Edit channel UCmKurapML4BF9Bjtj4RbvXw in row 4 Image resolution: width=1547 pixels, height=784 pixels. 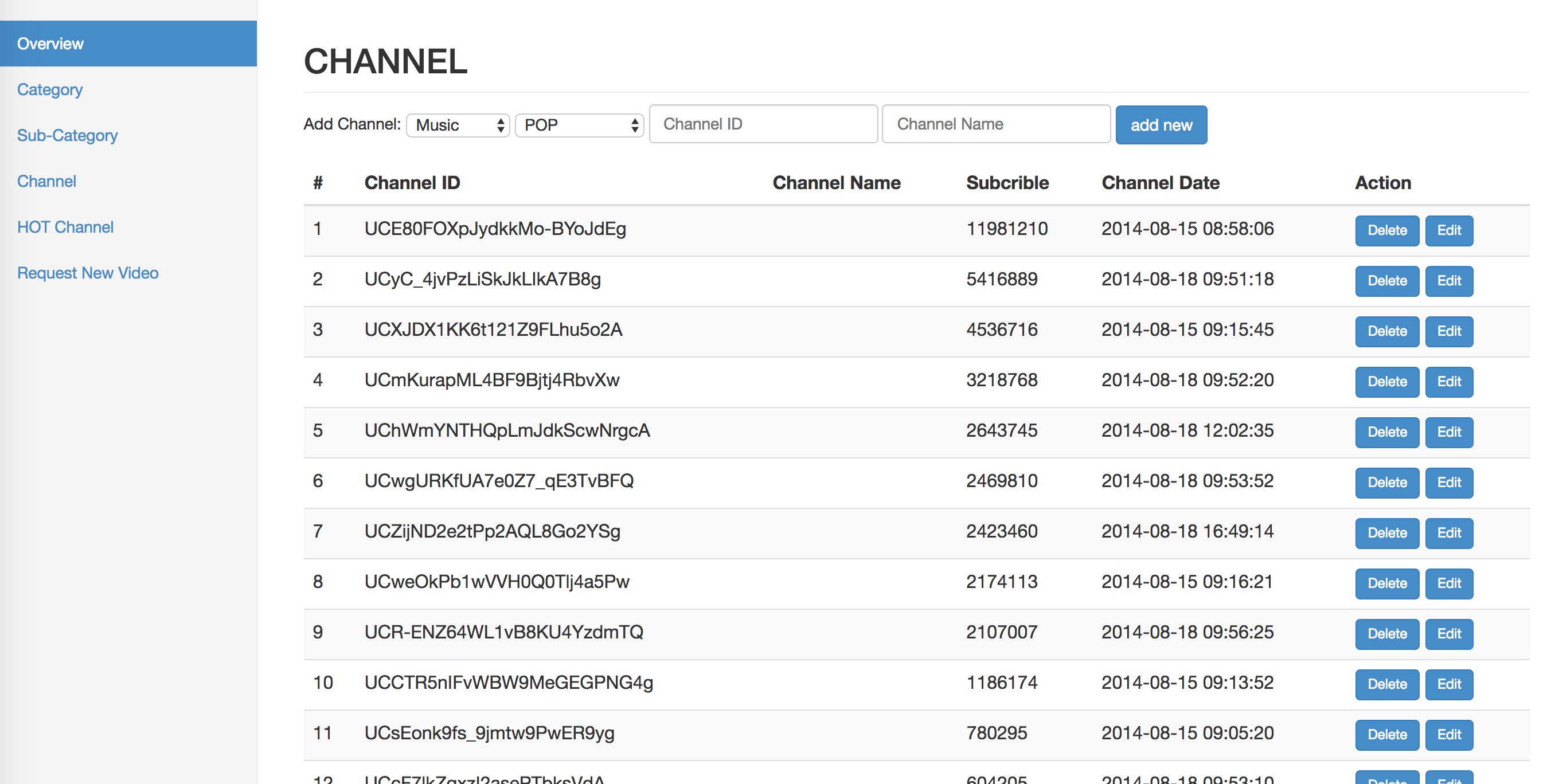[x=1448, y=382]
